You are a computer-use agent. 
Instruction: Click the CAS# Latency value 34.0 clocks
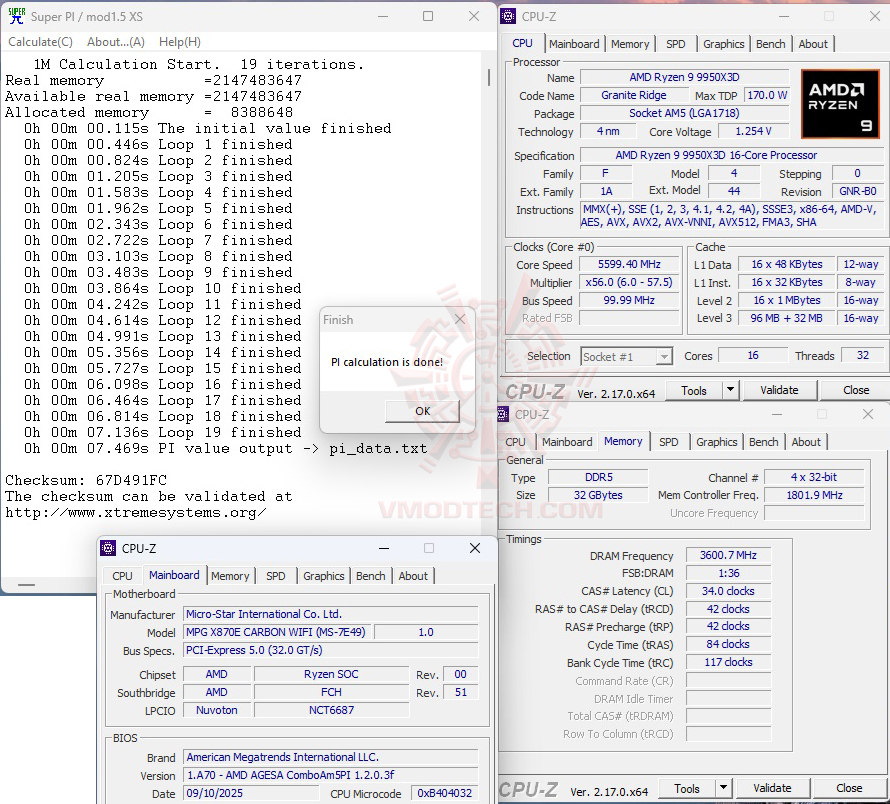pyautogui.click(x=728, y=591)
